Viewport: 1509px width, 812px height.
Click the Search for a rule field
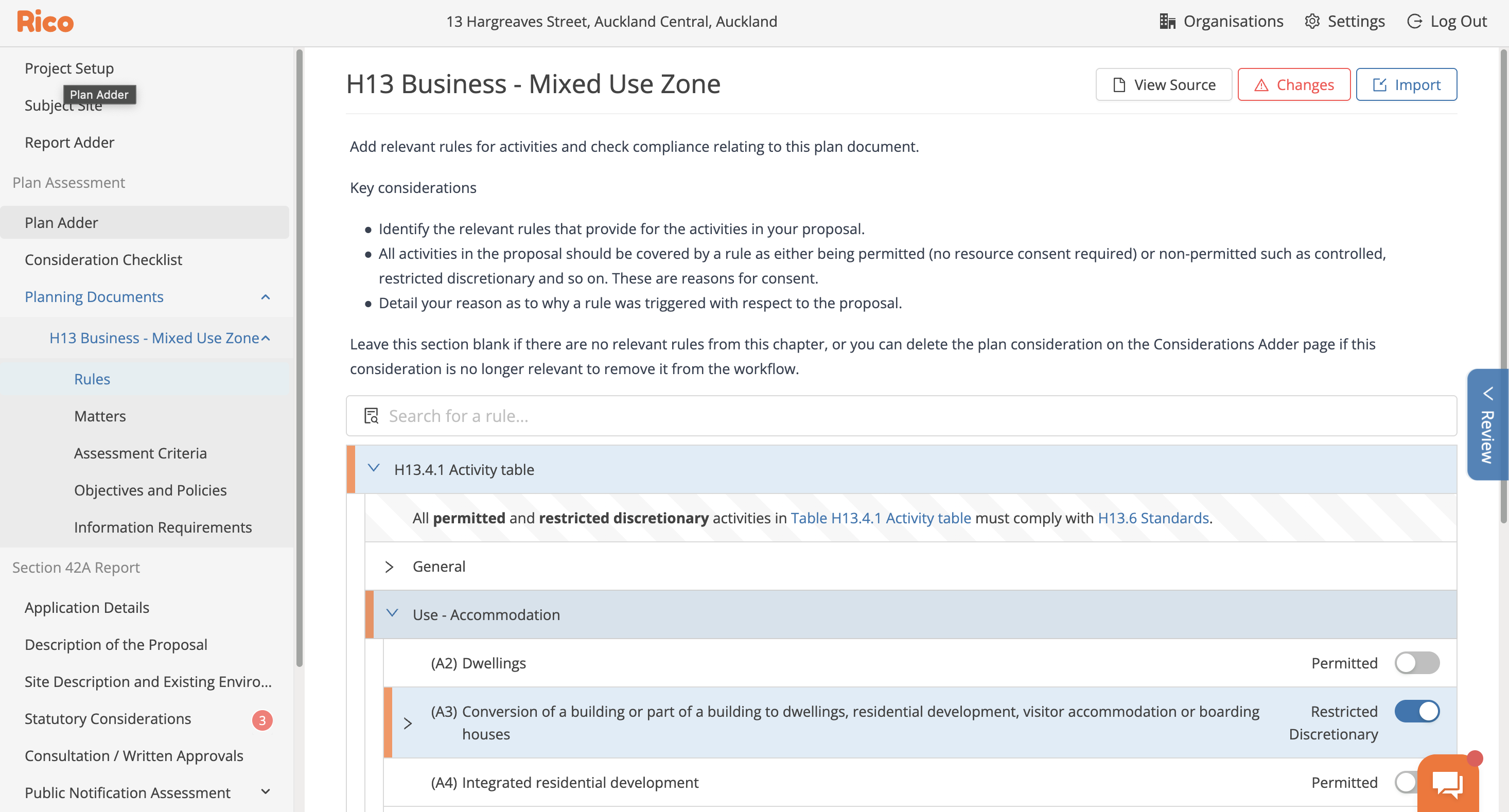tap(901, 416)
